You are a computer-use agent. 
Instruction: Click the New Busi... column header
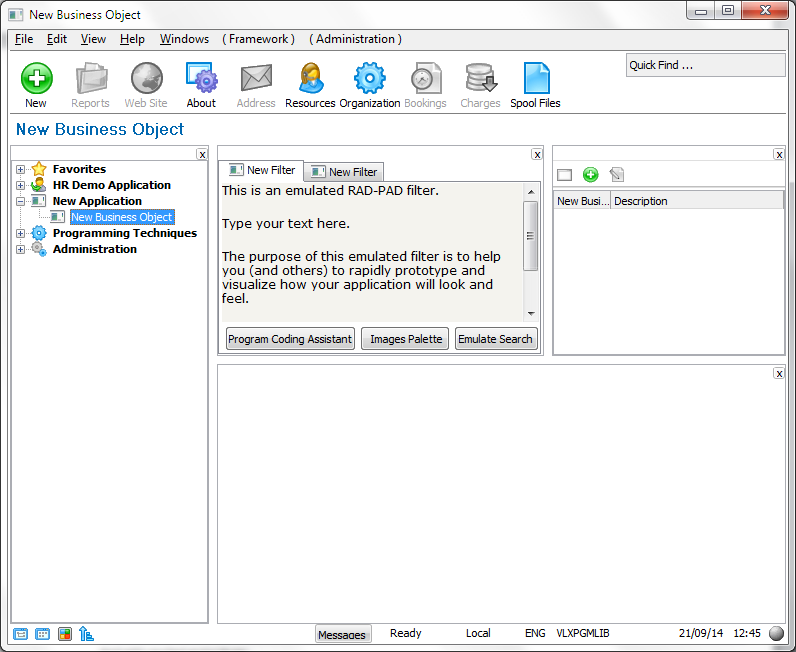582,201
